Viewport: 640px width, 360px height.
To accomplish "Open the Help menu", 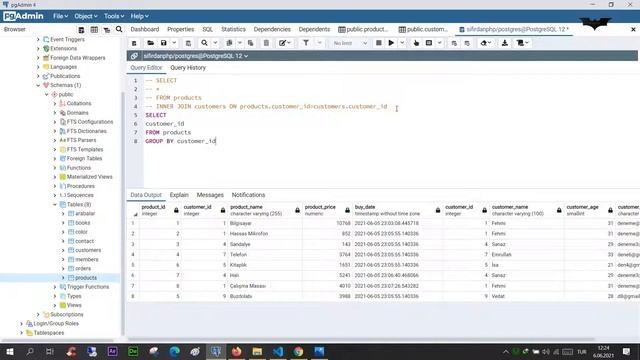I will (140, 16).
